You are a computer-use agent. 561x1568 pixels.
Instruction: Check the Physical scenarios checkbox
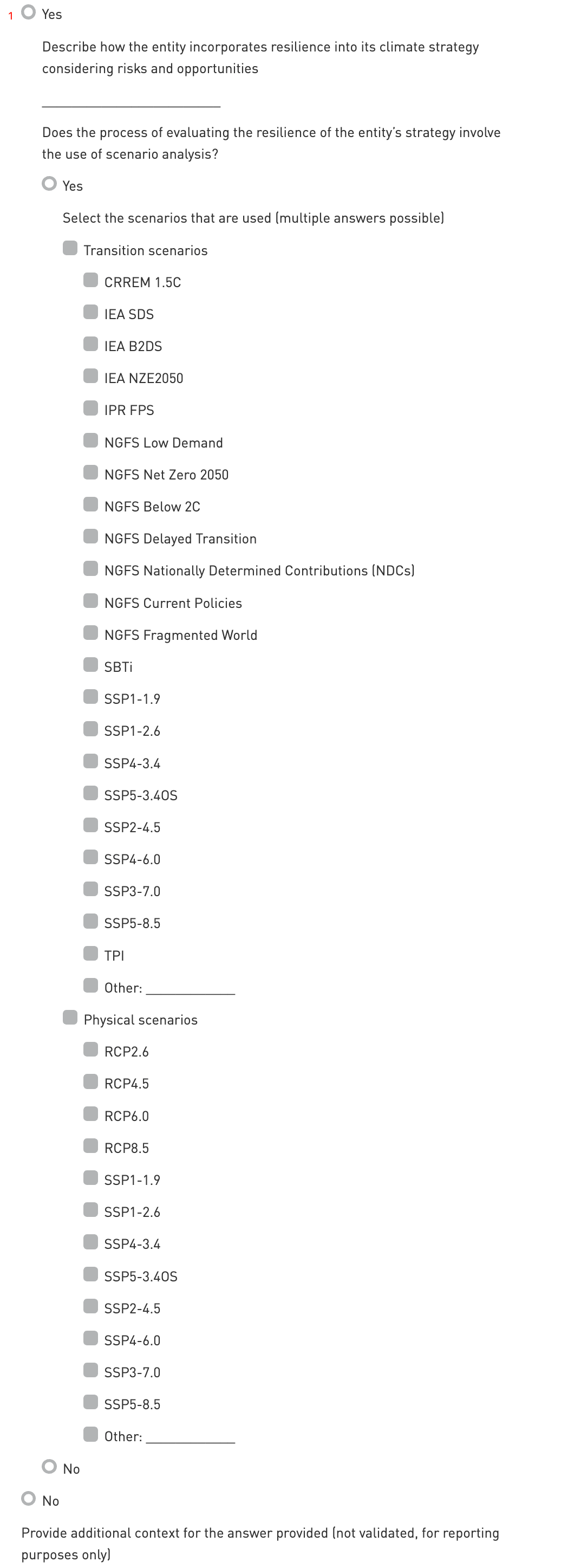click(x=70, y=1018)
